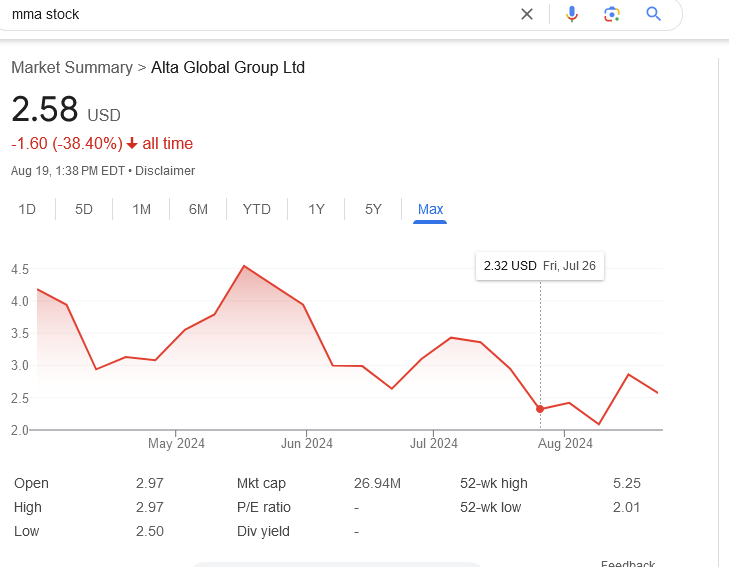Click the '4.5' y-axis label
This screenshot has width=729, height=567.
[20, 270]
